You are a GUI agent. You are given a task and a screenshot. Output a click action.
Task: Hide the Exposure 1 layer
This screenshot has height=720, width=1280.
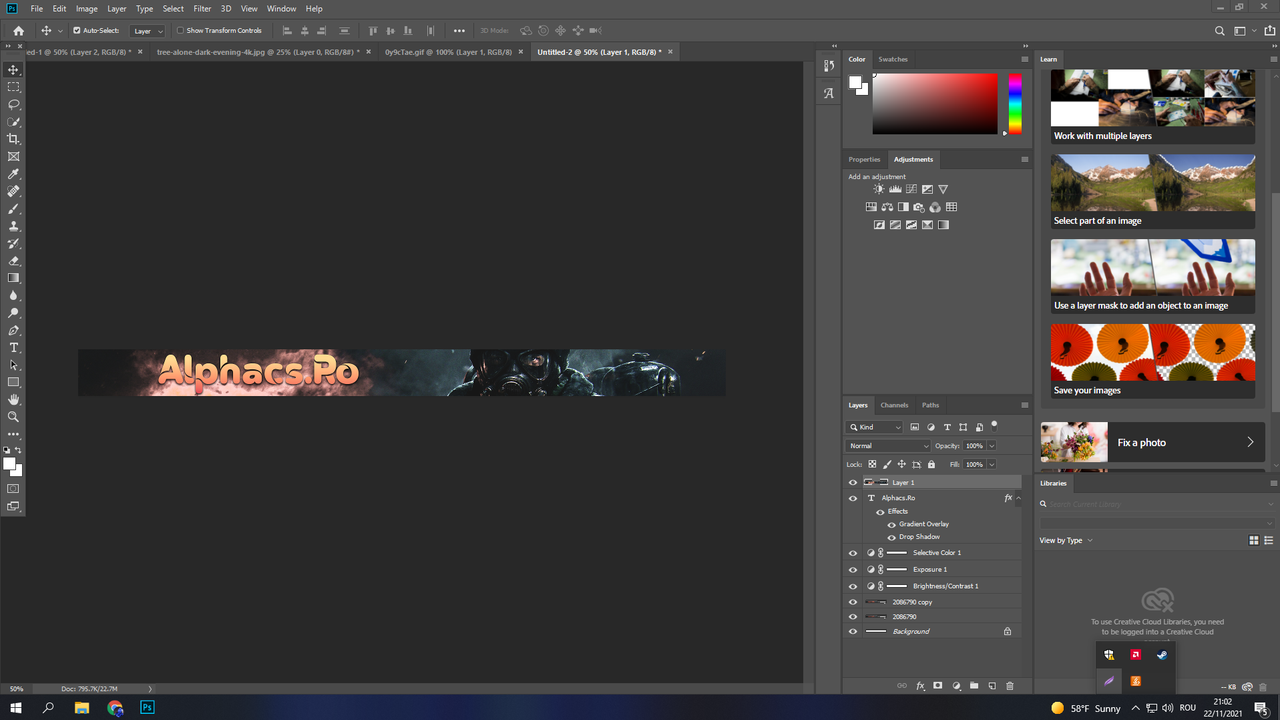pyautogui.click(x=853, y=570)
